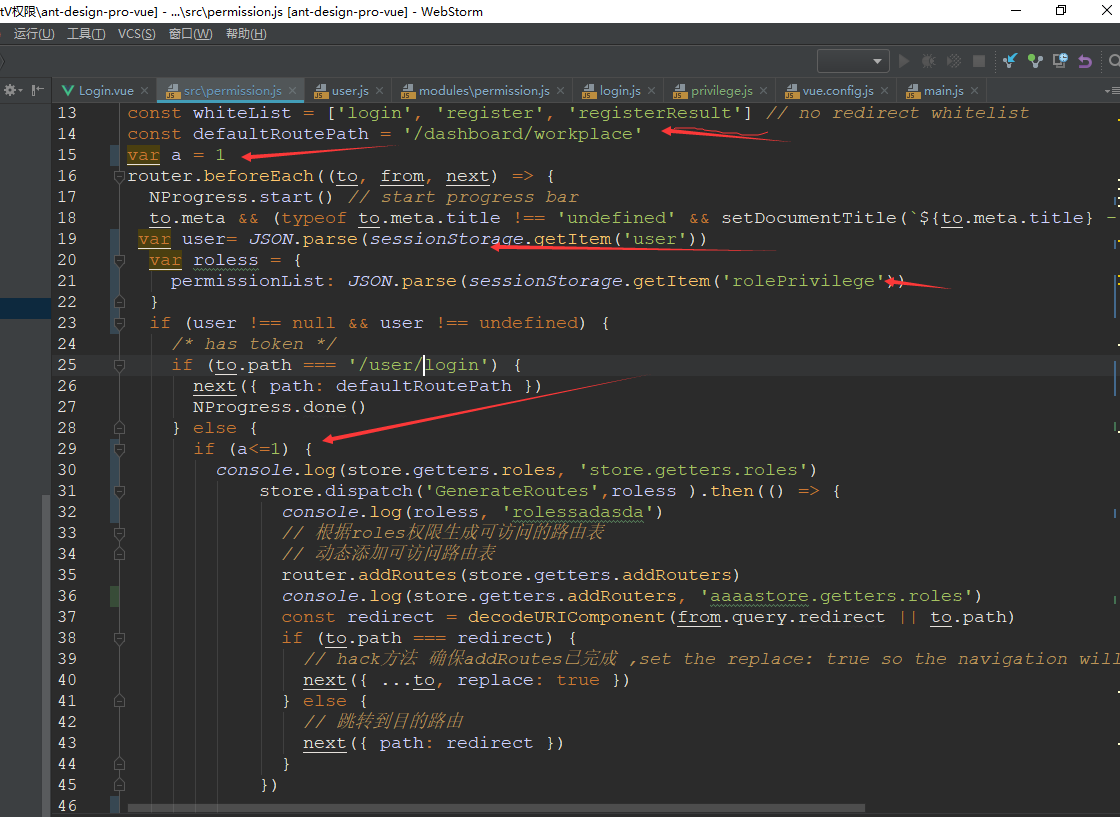Open the VCS(S) menu
The width and height of the screenshot is (1120, 817).
tap(136, 34)
